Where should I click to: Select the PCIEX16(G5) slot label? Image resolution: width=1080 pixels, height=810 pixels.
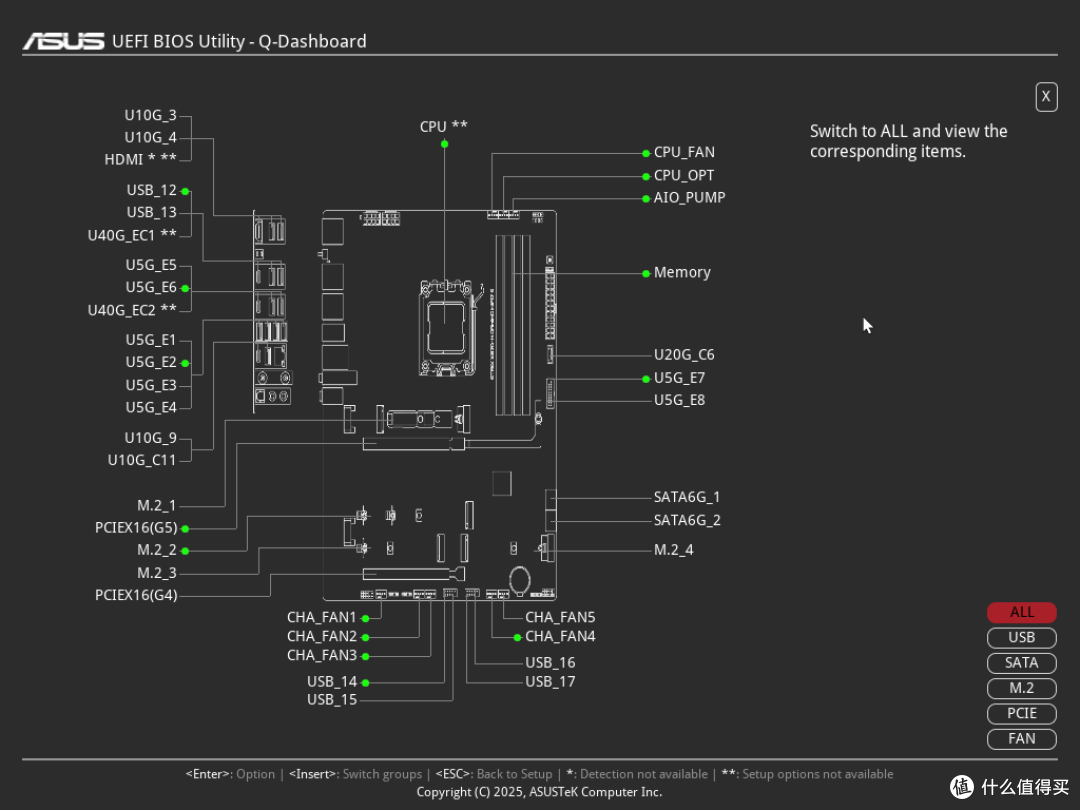tap(136, 528)
